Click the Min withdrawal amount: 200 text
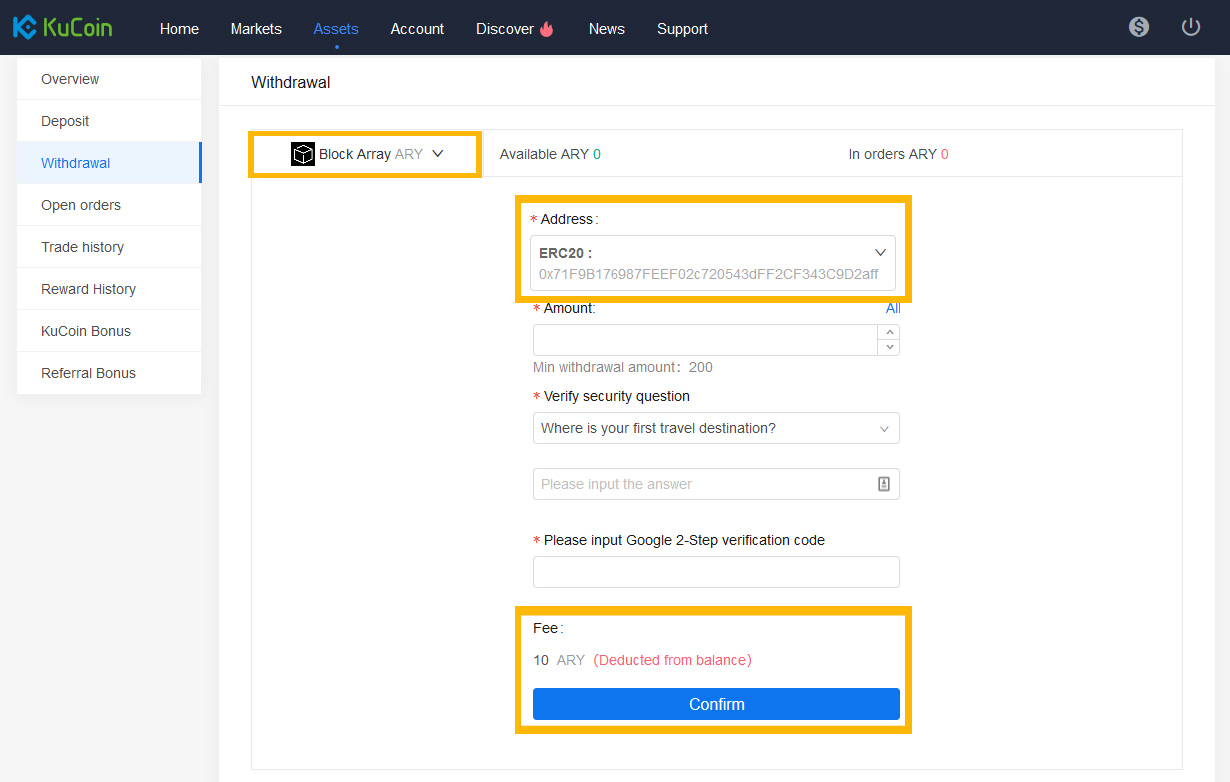 point(623,367)
